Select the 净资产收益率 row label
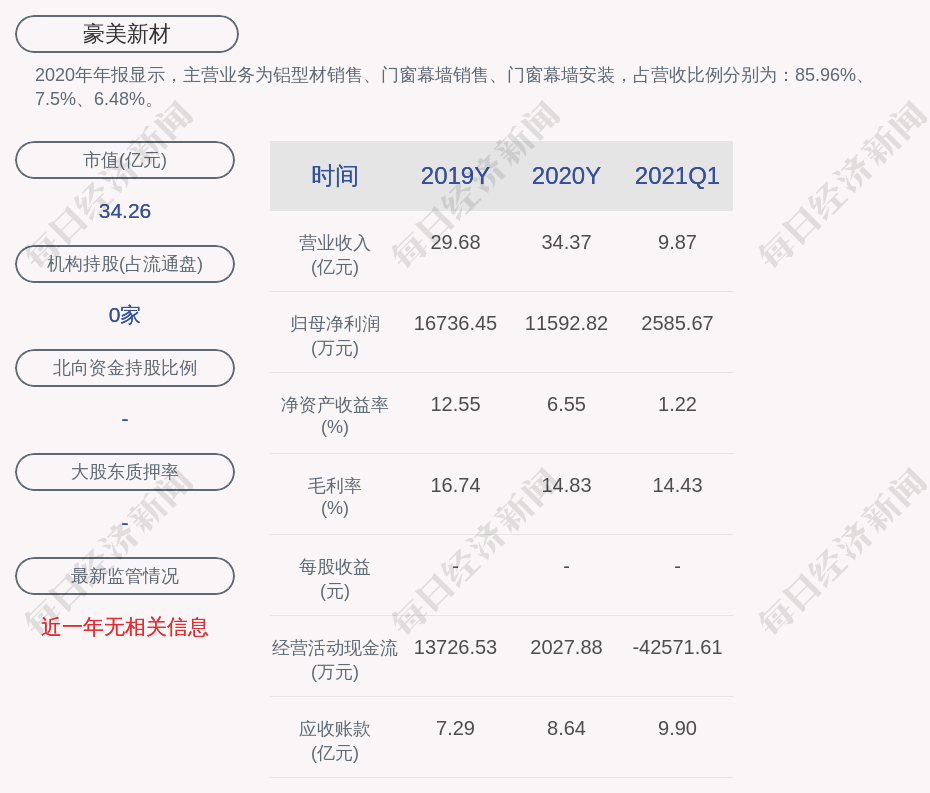The height and width of the screenshot is (793, 930). point(335,415)
